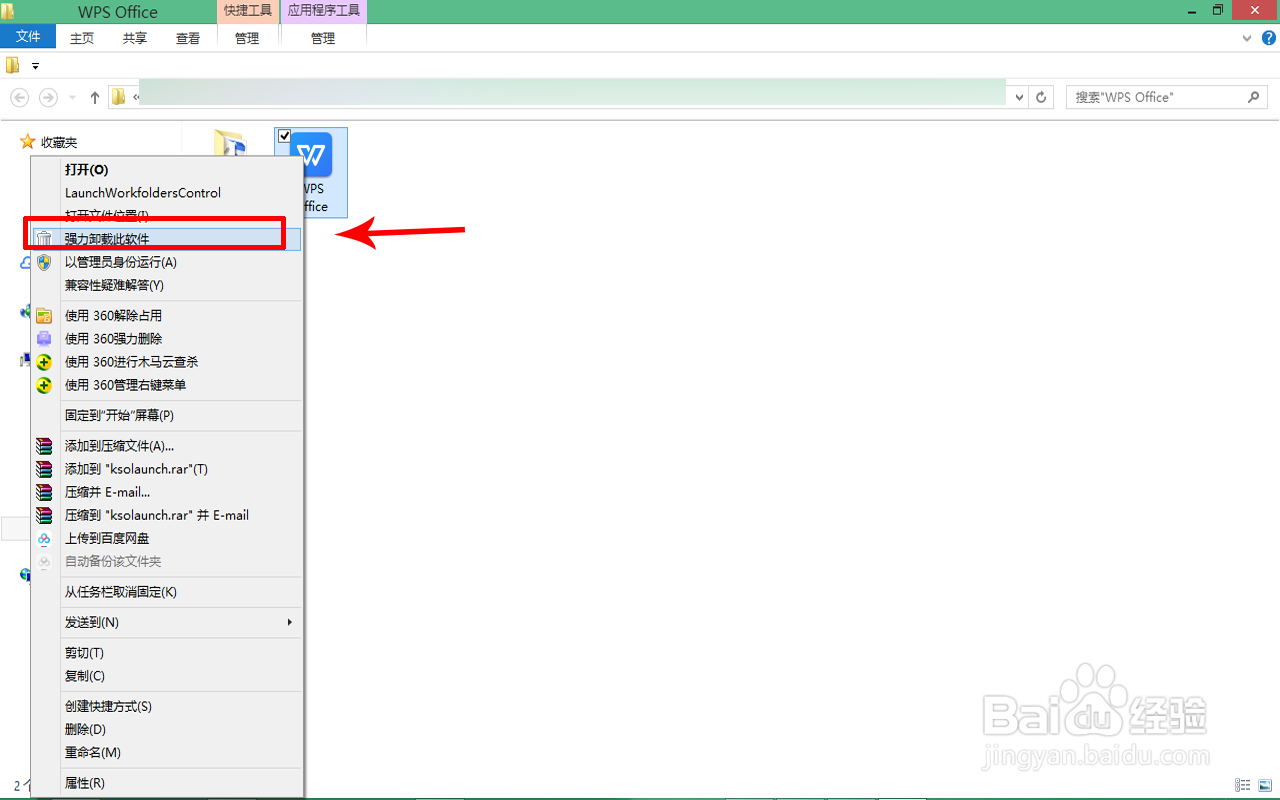Open the recent locations dropdown arrow
This screenshot has height=800, width=1280.
pos(73,98)
